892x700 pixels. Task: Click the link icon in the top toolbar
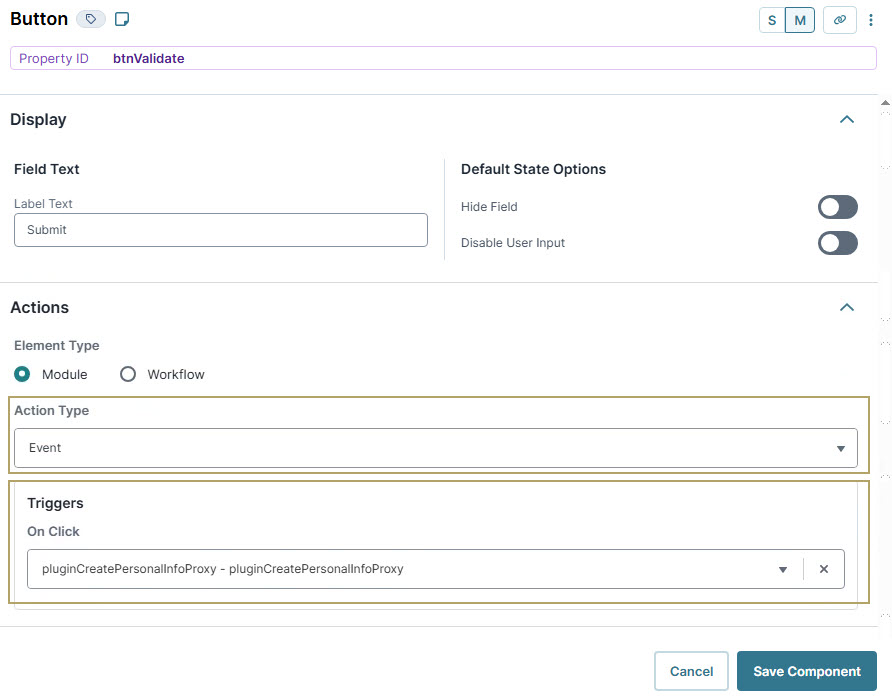click(x=839, y=19)
